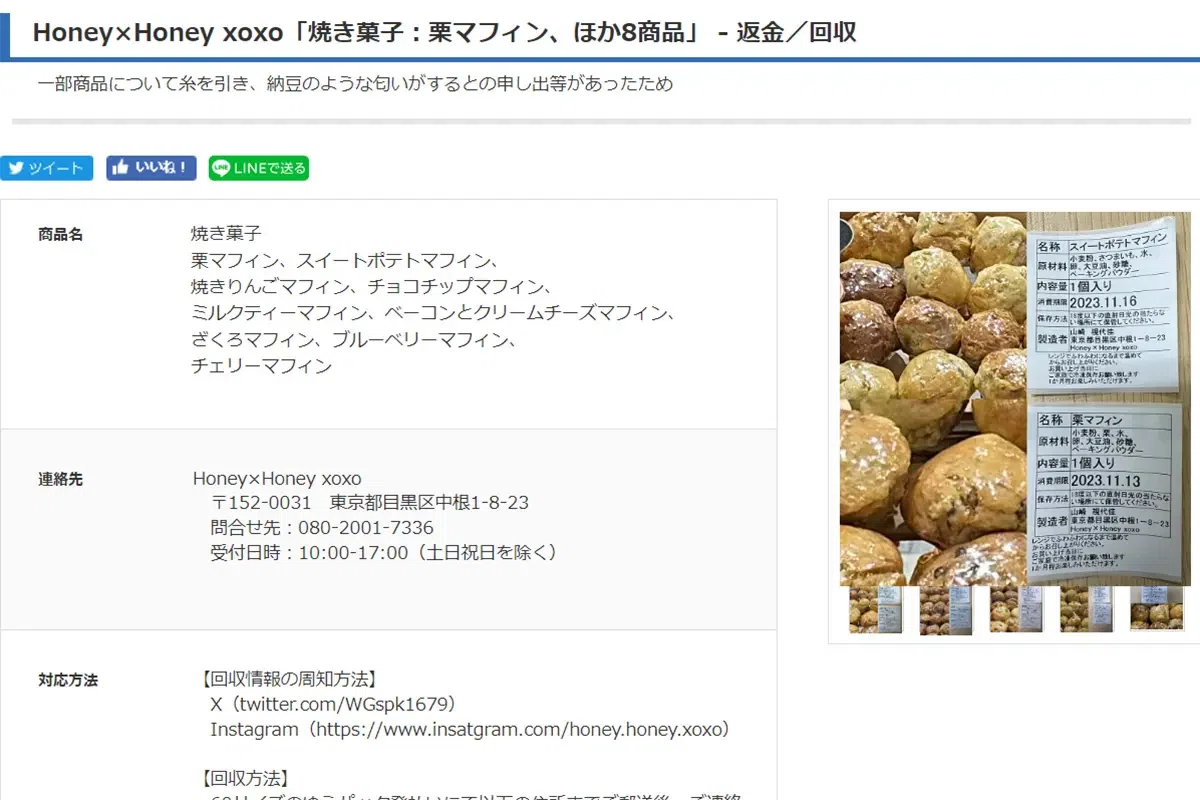Select the second thumbnail below the photo
This screenshot has height=800, width=1200.
point(945,609)
